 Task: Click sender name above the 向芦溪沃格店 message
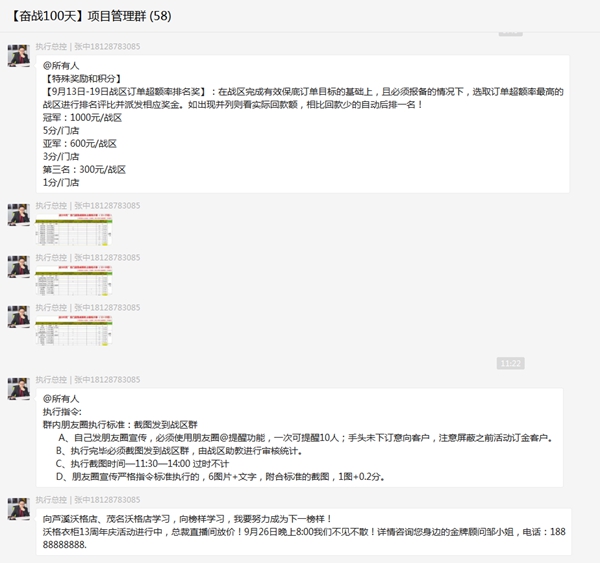point(88,500)
